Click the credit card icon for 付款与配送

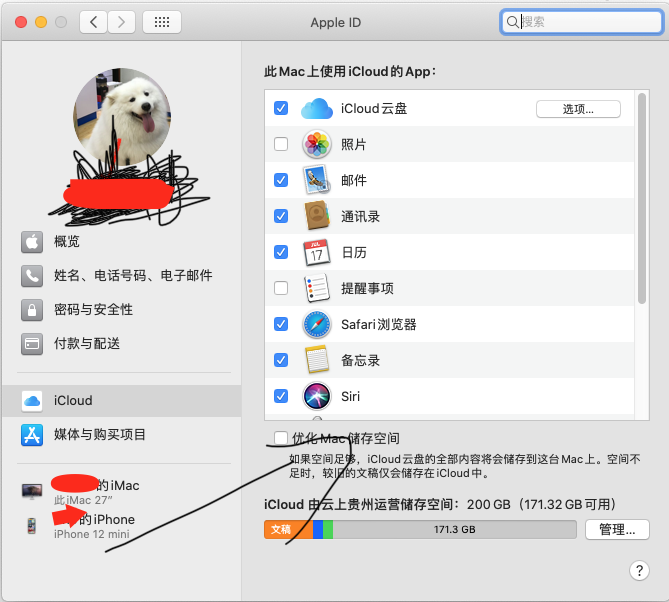32,343
